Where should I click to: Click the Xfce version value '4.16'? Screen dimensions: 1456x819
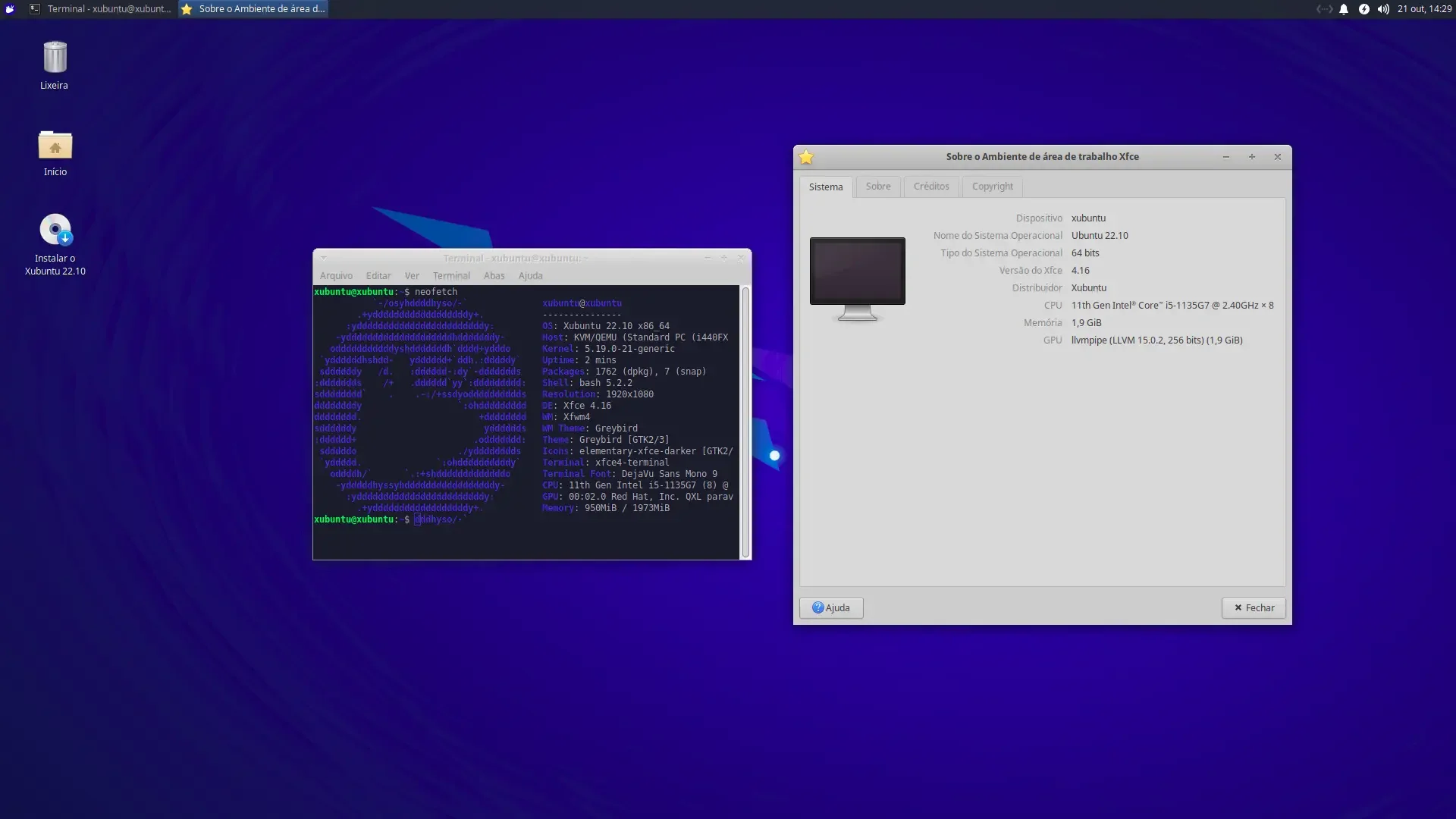point(1081,271)
